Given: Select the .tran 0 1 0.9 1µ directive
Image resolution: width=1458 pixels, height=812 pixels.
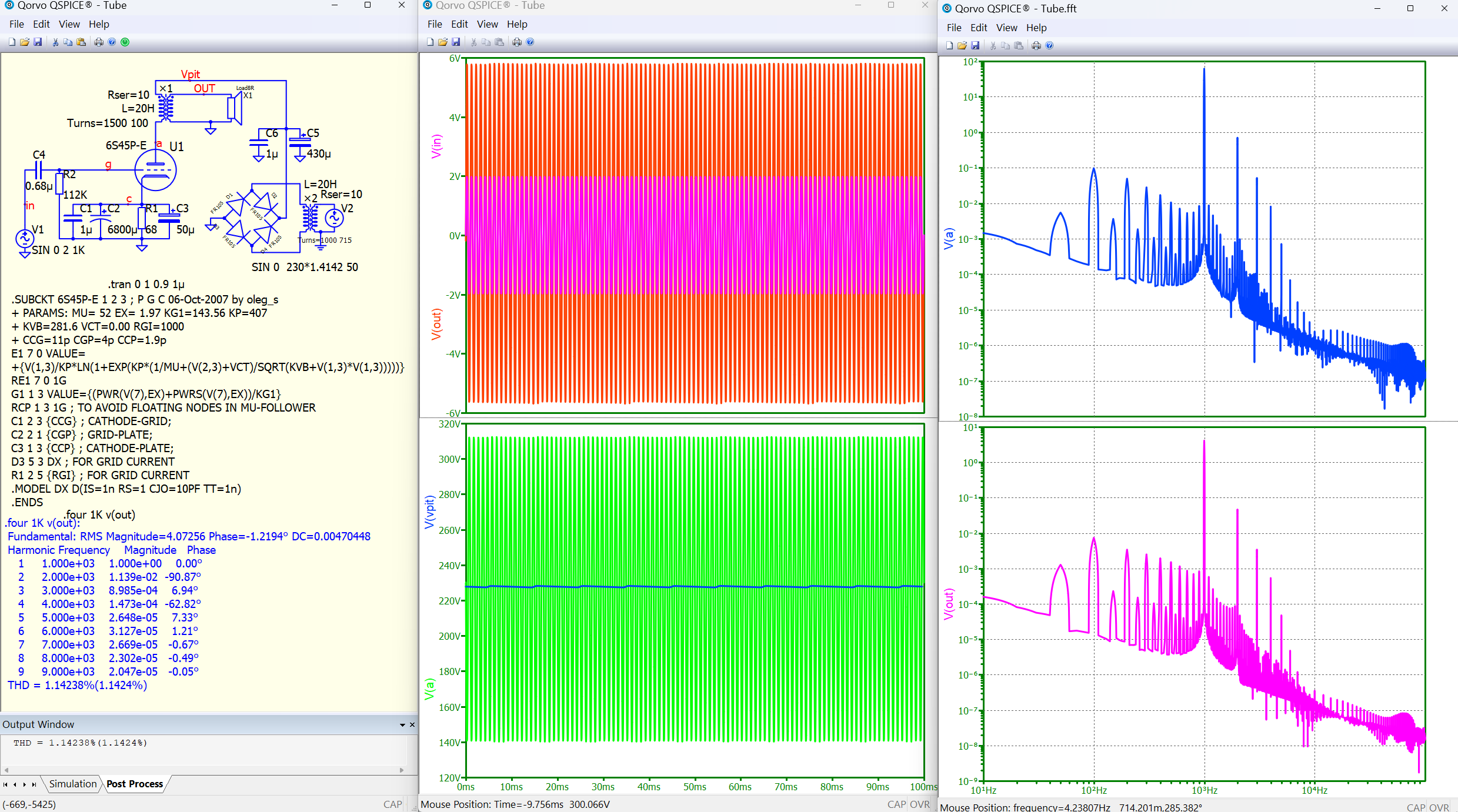Looking at the screenshot, I should tap(146, 284).
